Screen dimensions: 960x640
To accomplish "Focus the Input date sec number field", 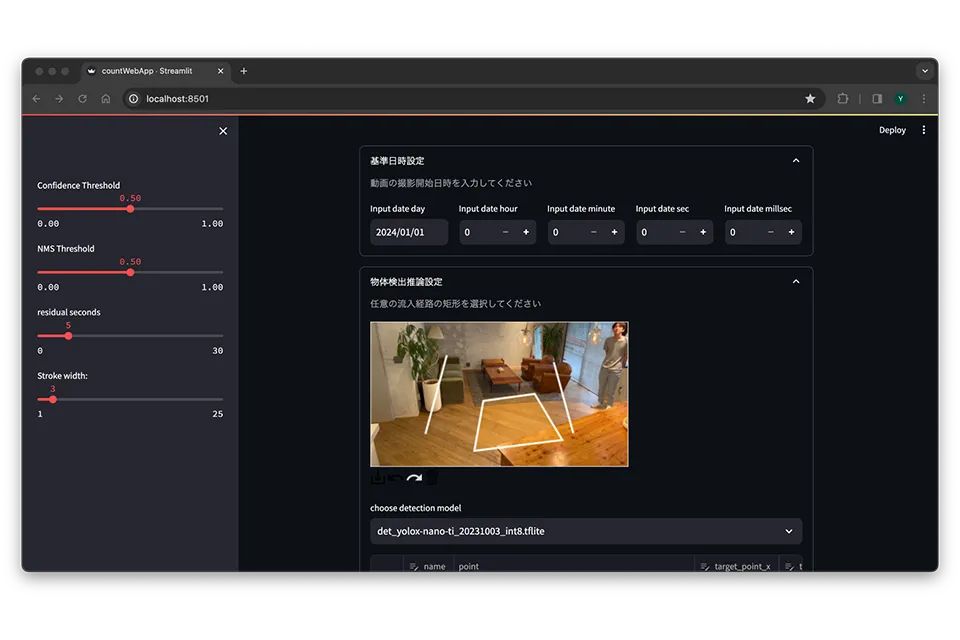I will [654, 232].
